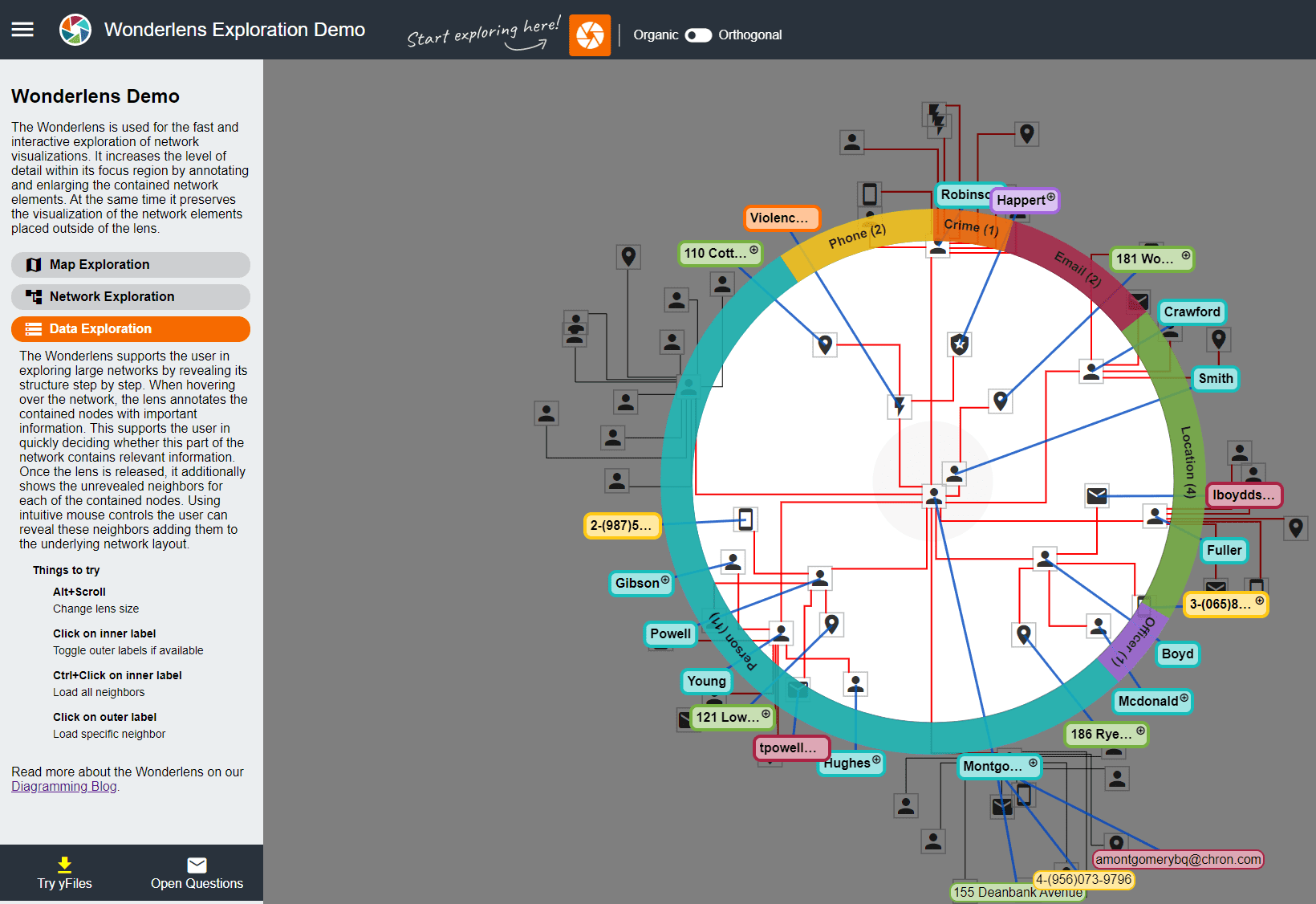Click the Try yFiles button
This screenshot has width=1316, height=904.
click(63, 873)
